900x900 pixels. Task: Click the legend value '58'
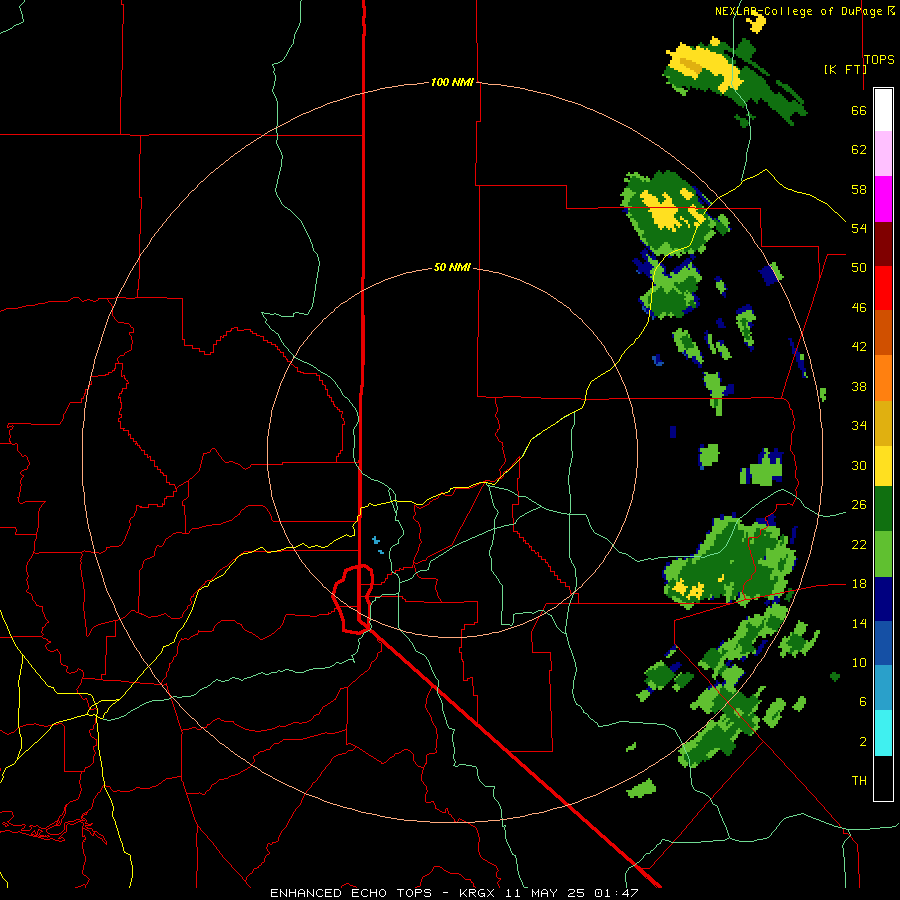(x=859, y=189)
